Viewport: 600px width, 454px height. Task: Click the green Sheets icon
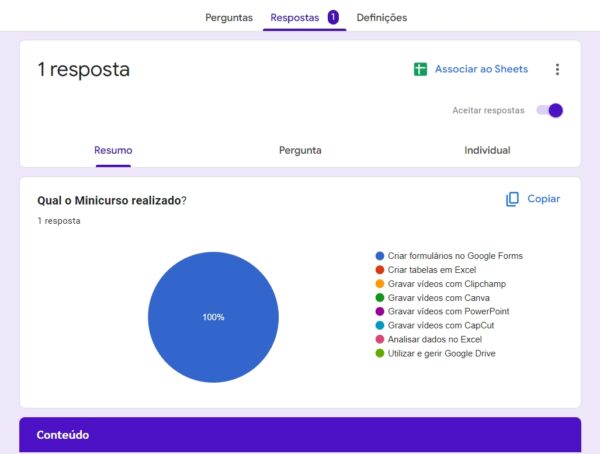tap(420, 69)
